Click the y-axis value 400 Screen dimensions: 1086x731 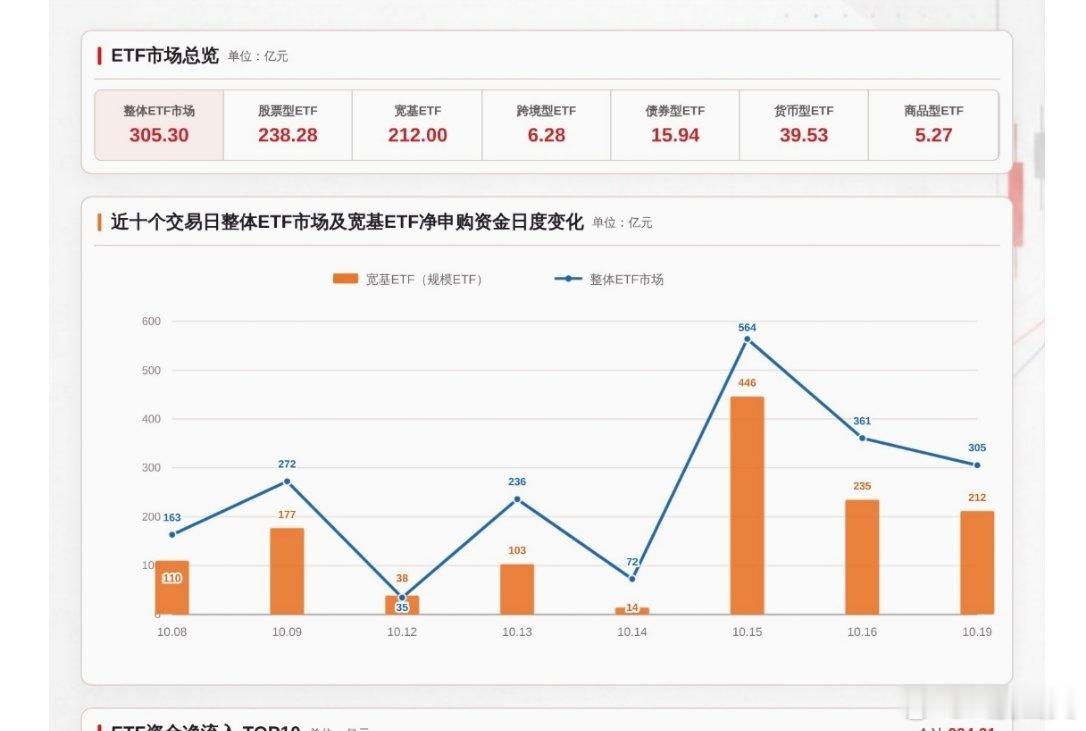[151, 419]
